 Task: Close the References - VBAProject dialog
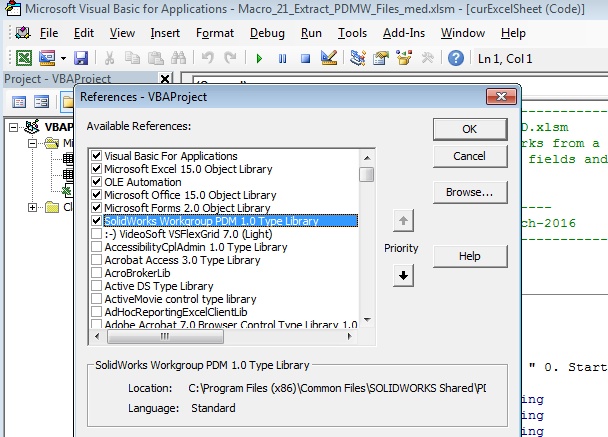tap(501, 96)
